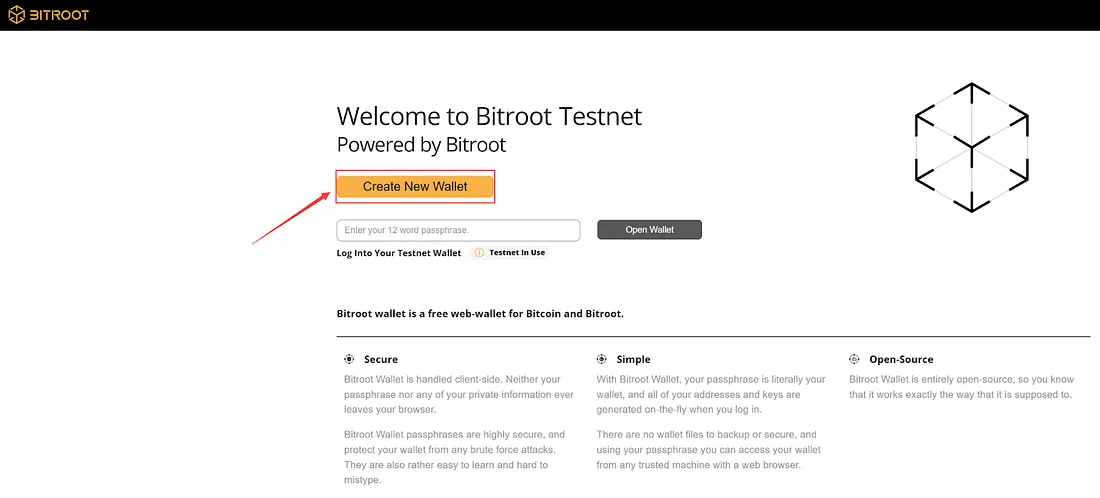Click the red arrow annotation
1100x498 pixels.
point(292,218)
